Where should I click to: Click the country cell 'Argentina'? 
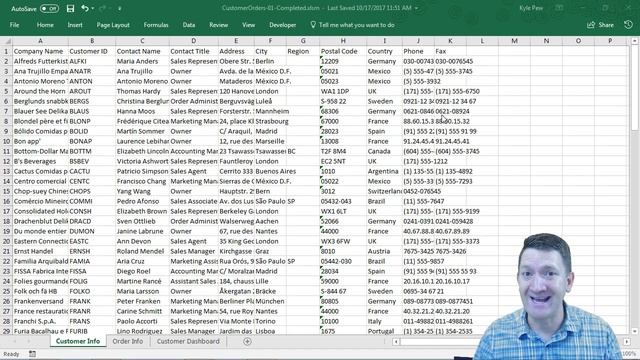tap(384, 171)
